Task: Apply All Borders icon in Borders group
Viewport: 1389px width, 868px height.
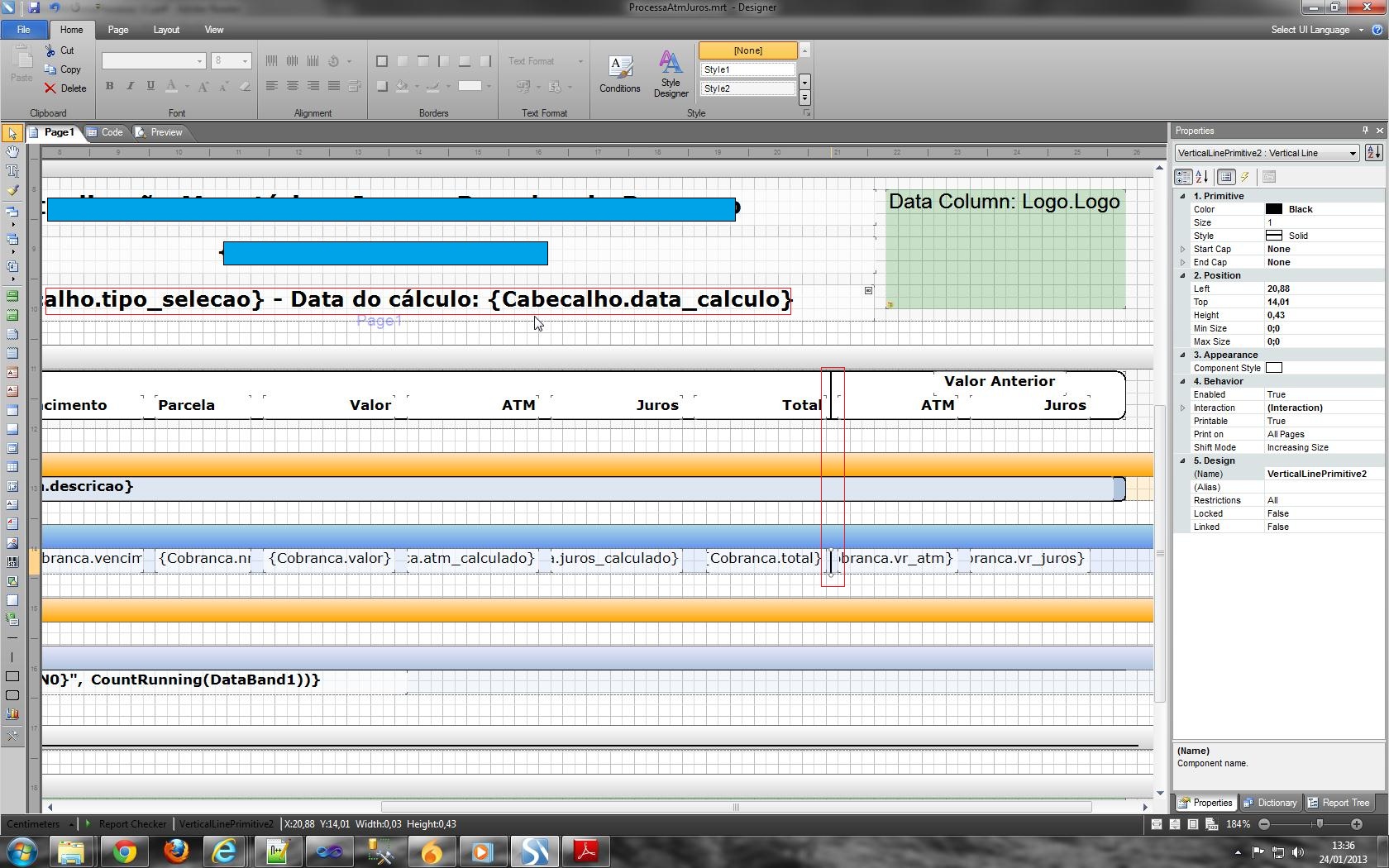Action: pos(382,61)
